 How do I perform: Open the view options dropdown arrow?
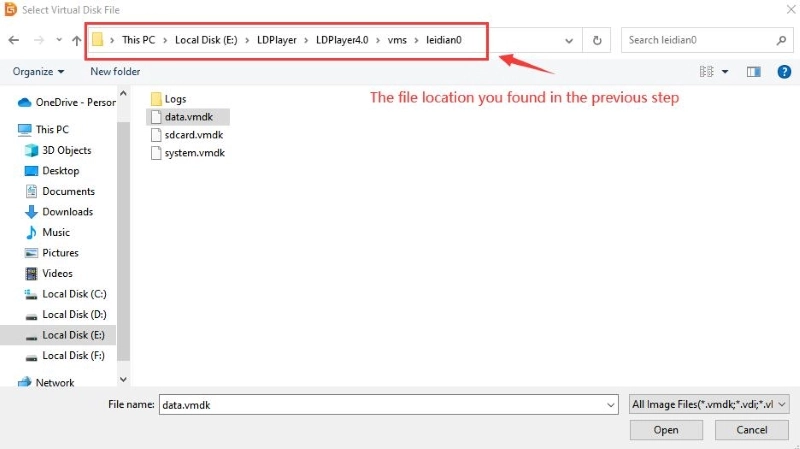tap(724, 72)
